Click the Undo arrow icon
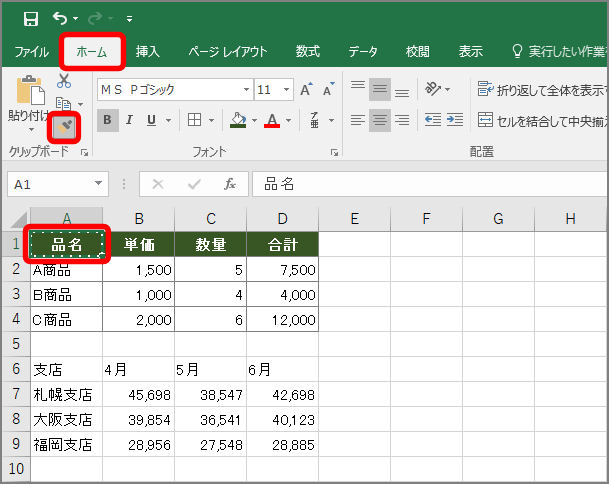The width and height of the screenshot is (609, 484). 60,18
